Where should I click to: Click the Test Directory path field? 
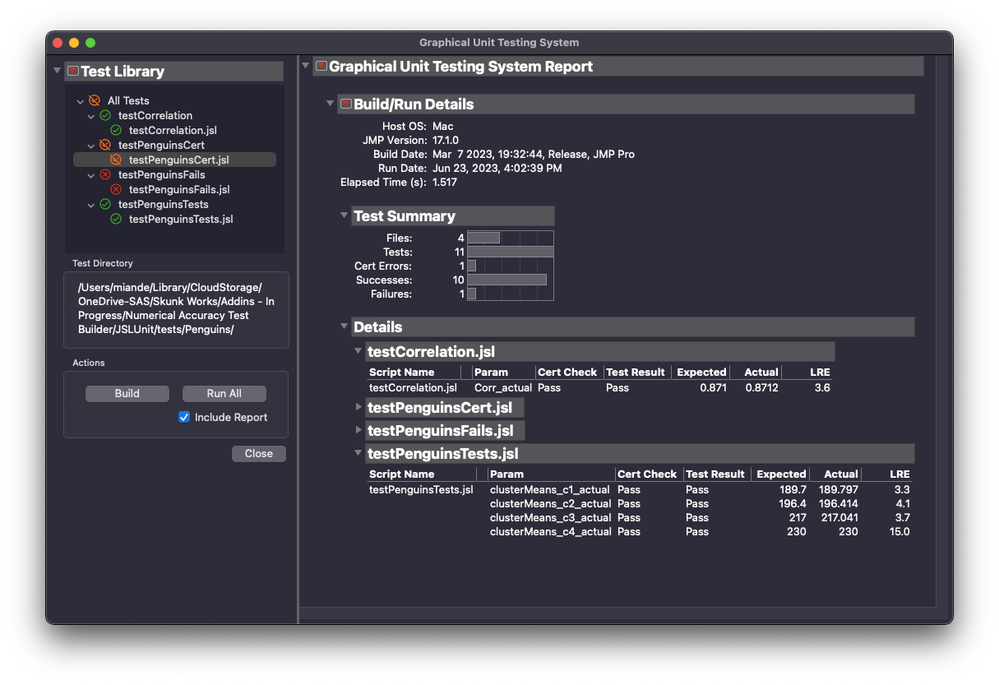tap(176, 309)
